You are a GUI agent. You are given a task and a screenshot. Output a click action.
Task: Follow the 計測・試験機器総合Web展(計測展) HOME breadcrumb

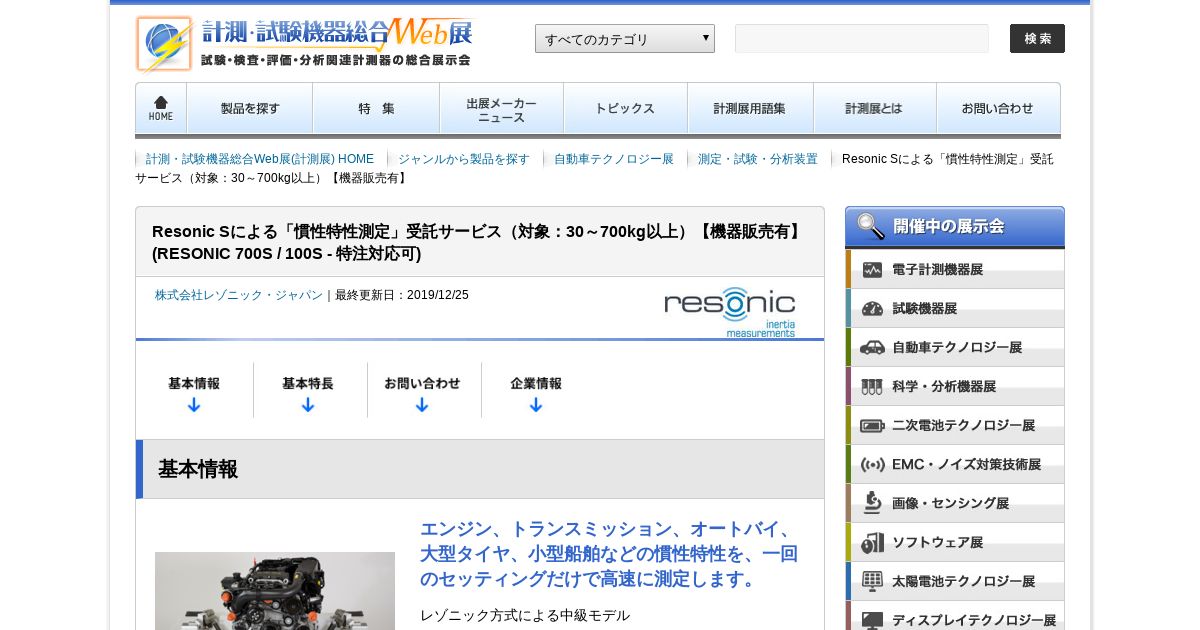point(260,159)
